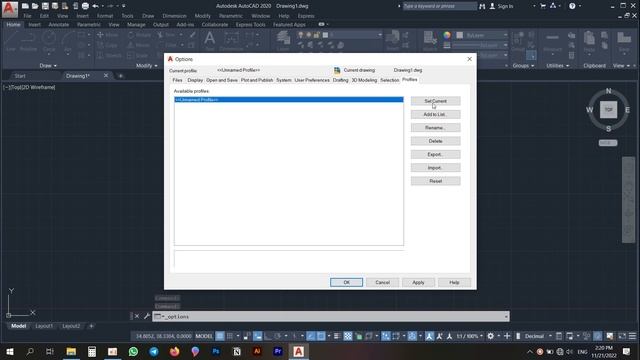Switch to the Files tab in the Options dialog
The image size is (640, 360).
coord(177,80)
